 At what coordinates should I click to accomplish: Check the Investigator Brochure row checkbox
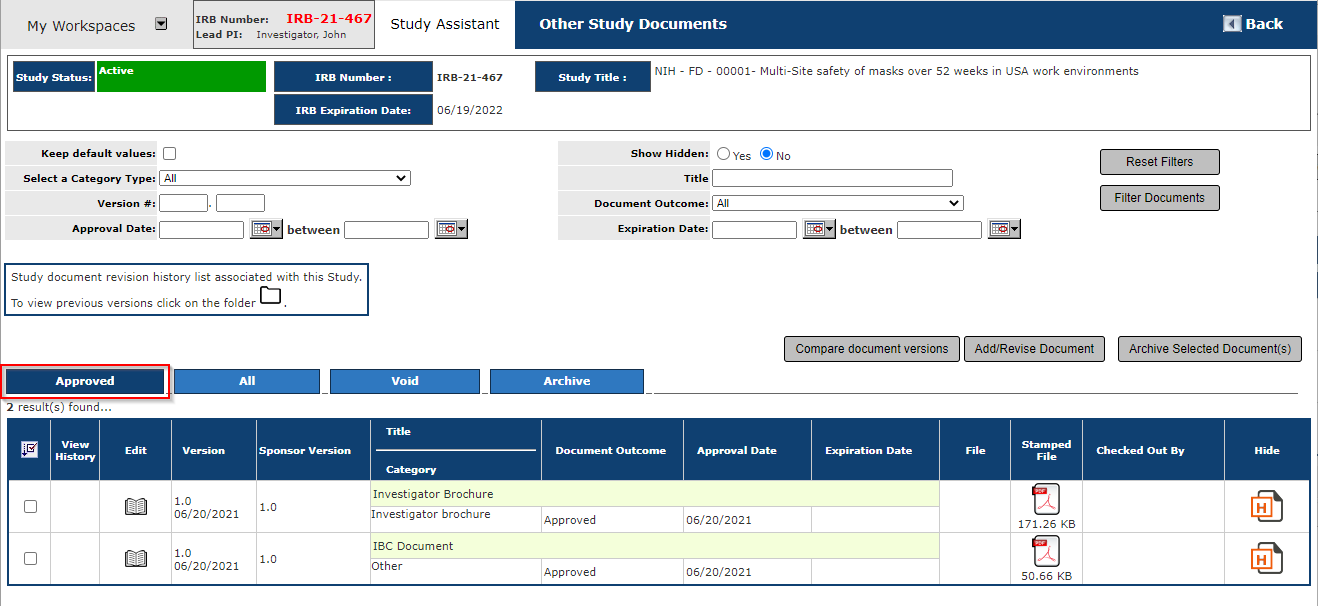(30, 507)
